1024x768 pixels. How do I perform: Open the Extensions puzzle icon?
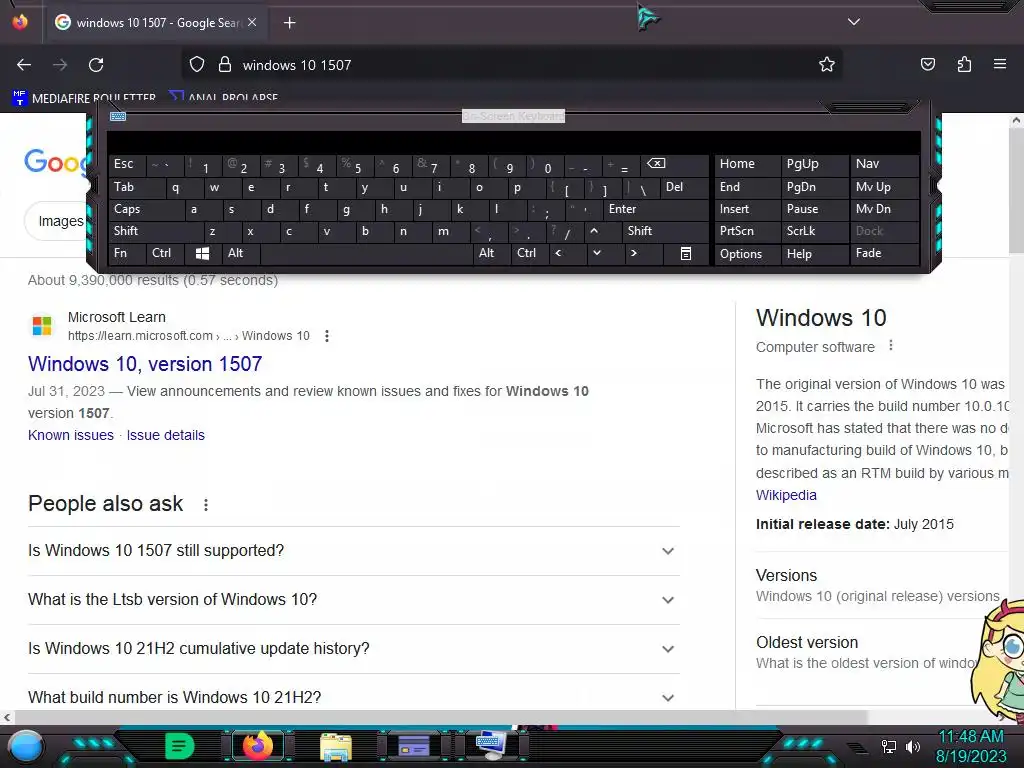click(964, 65)
